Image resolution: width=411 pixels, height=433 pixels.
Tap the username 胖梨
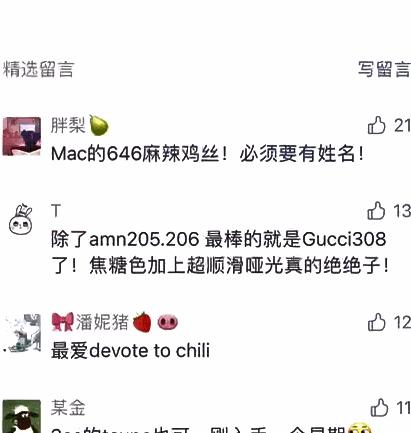(68, 125)
